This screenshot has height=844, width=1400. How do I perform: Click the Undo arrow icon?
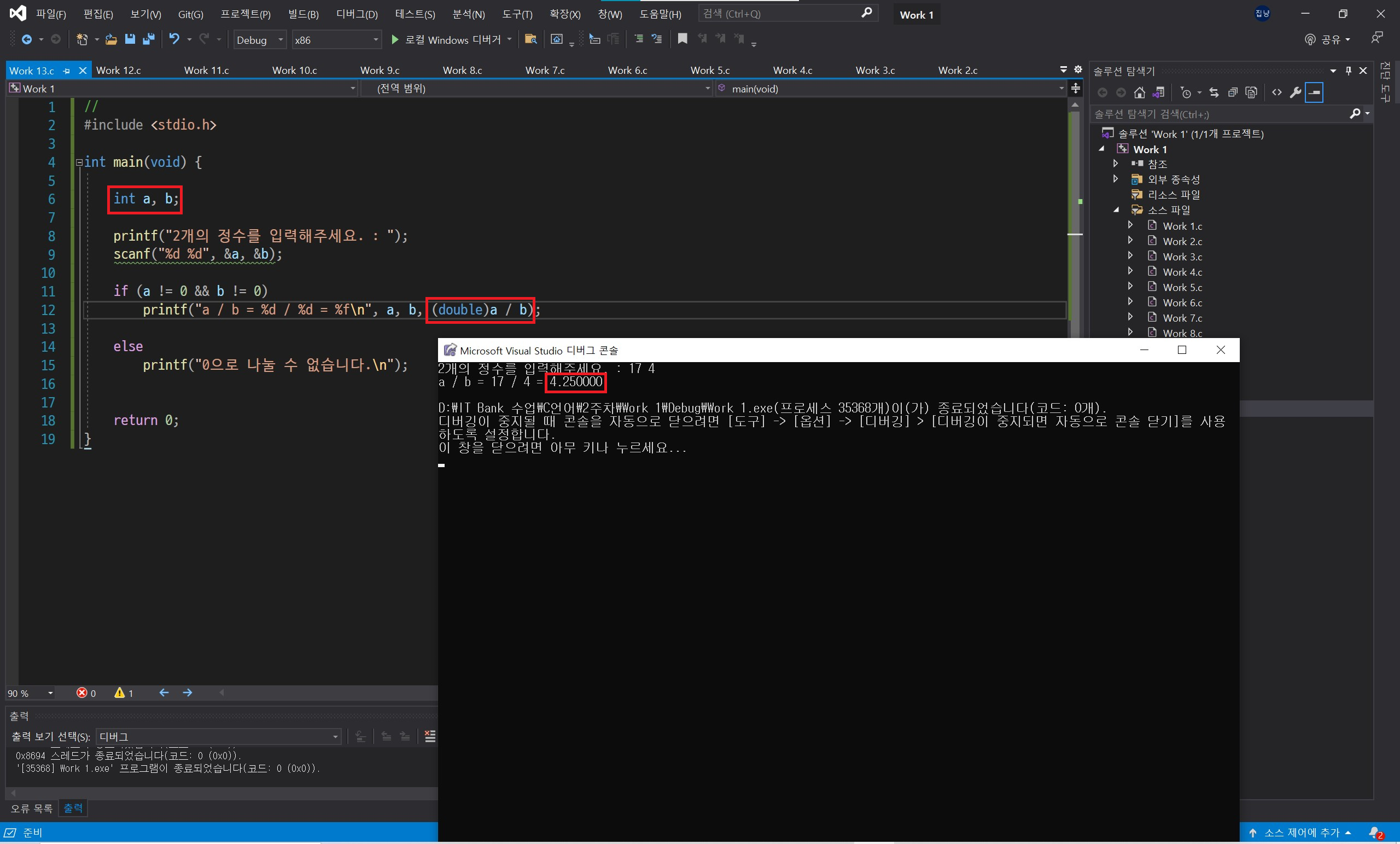tap(174, 39)
